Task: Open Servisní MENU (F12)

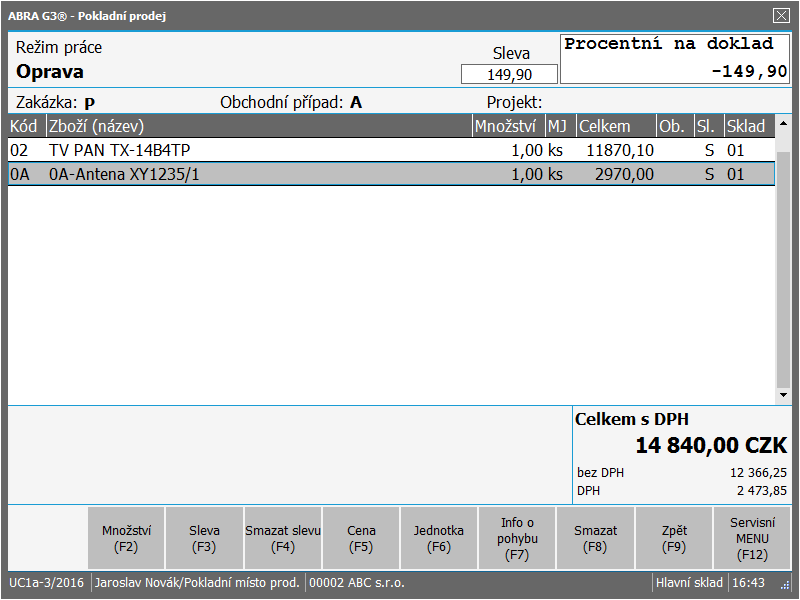Action: 752,538
